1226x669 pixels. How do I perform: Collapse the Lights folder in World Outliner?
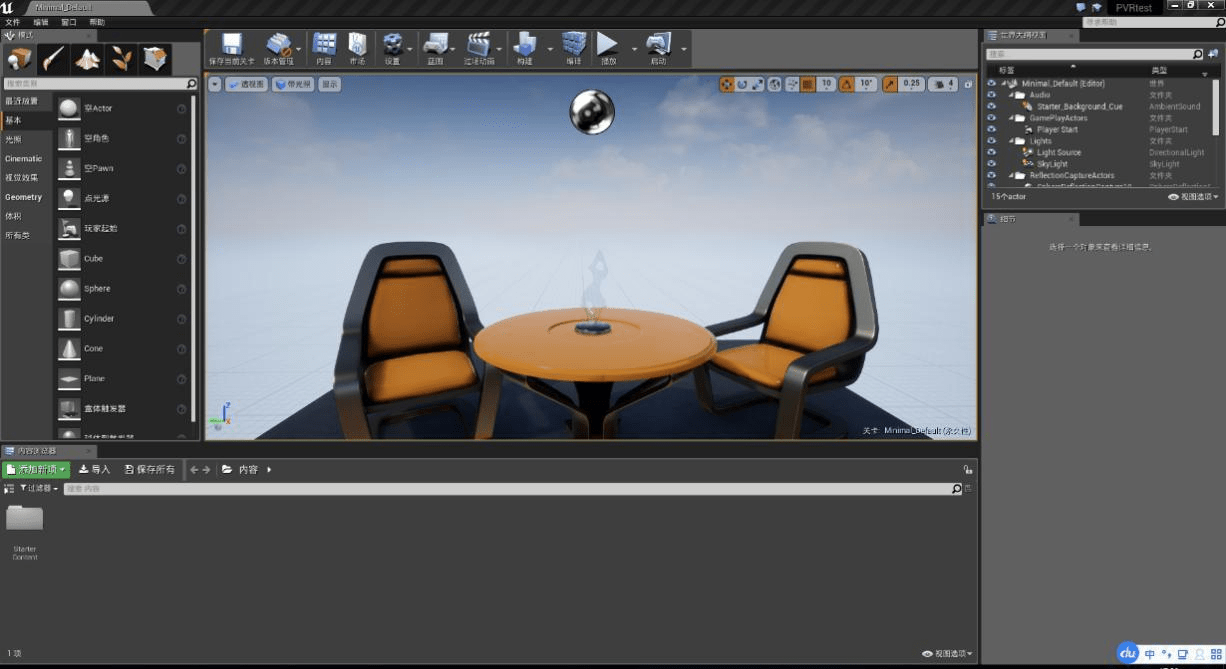[x=1011, y=141]
